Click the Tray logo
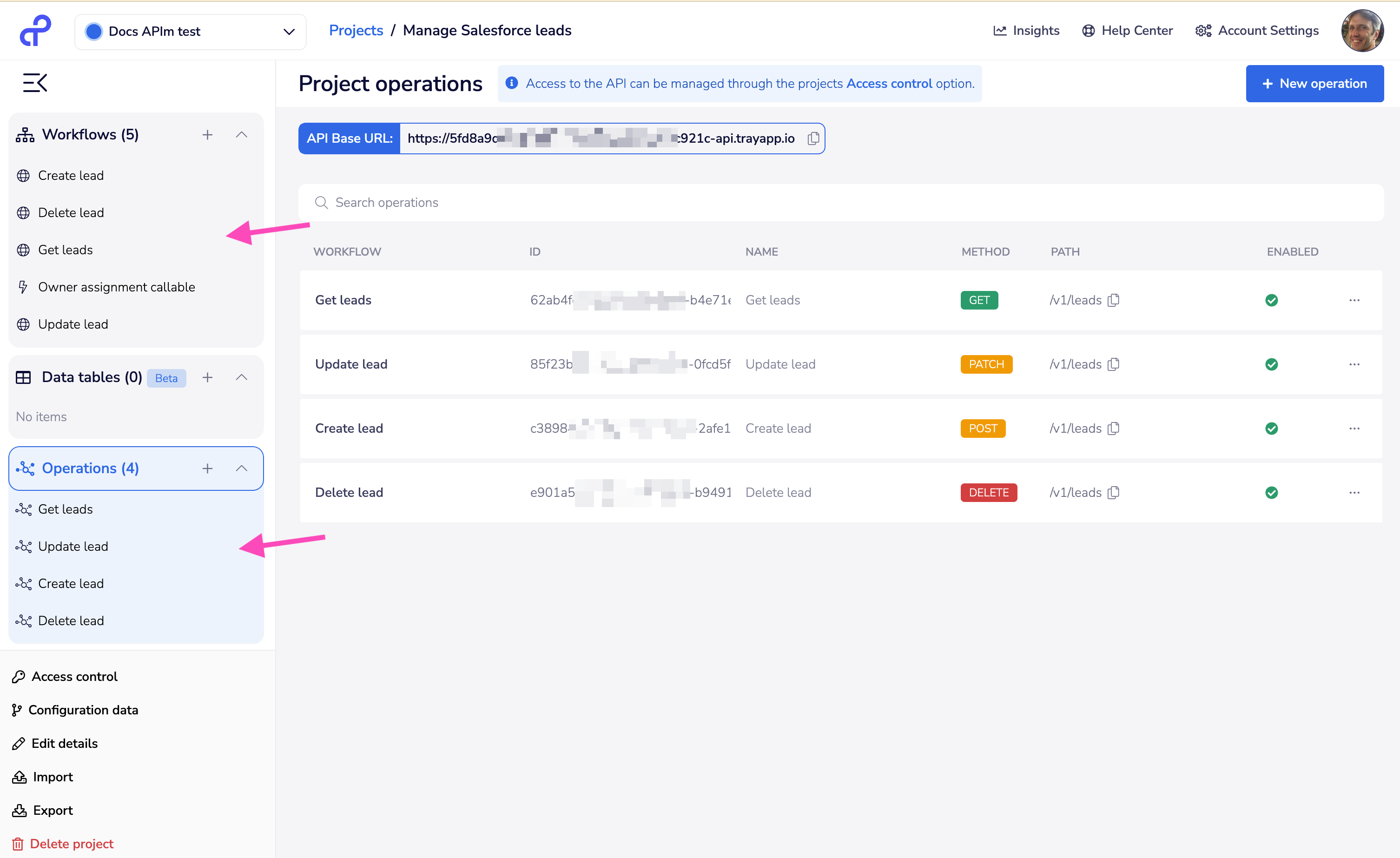This screenshot has height=858, width=1400. [35, 30]
